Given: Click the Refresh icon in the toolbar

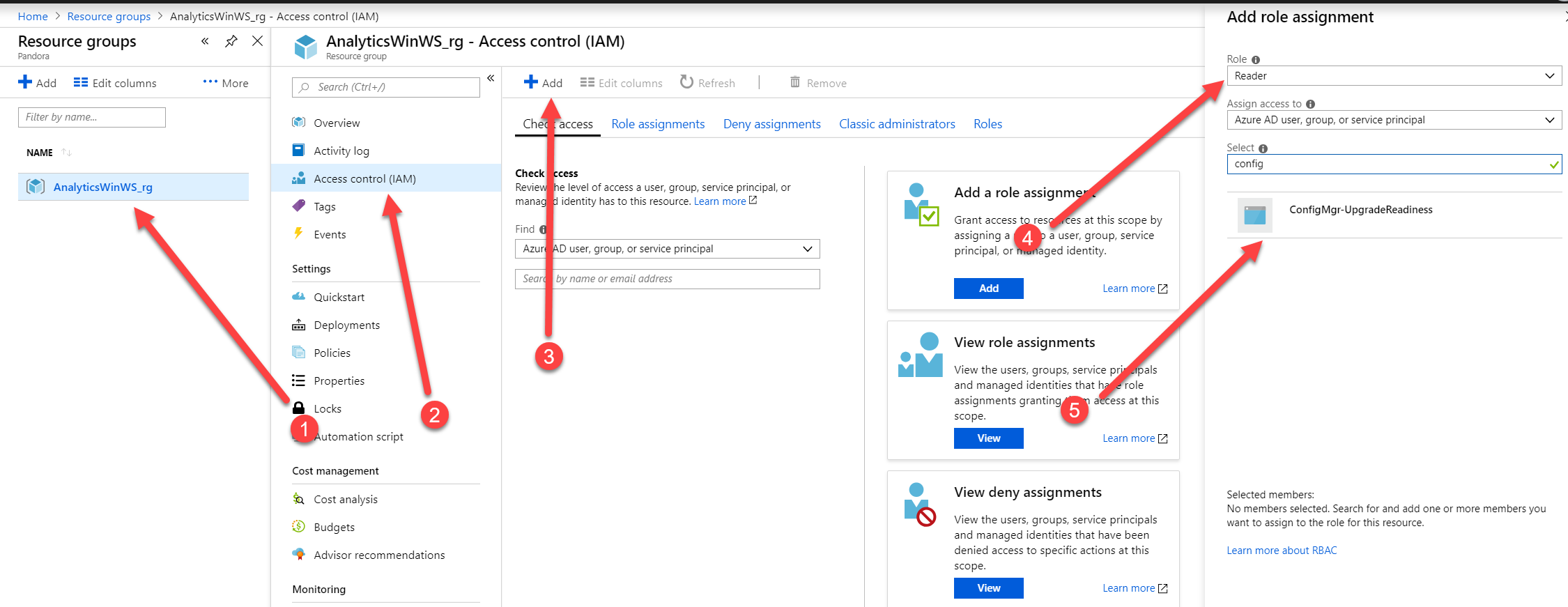Looking at the screenshot, I should pos(686,82).
